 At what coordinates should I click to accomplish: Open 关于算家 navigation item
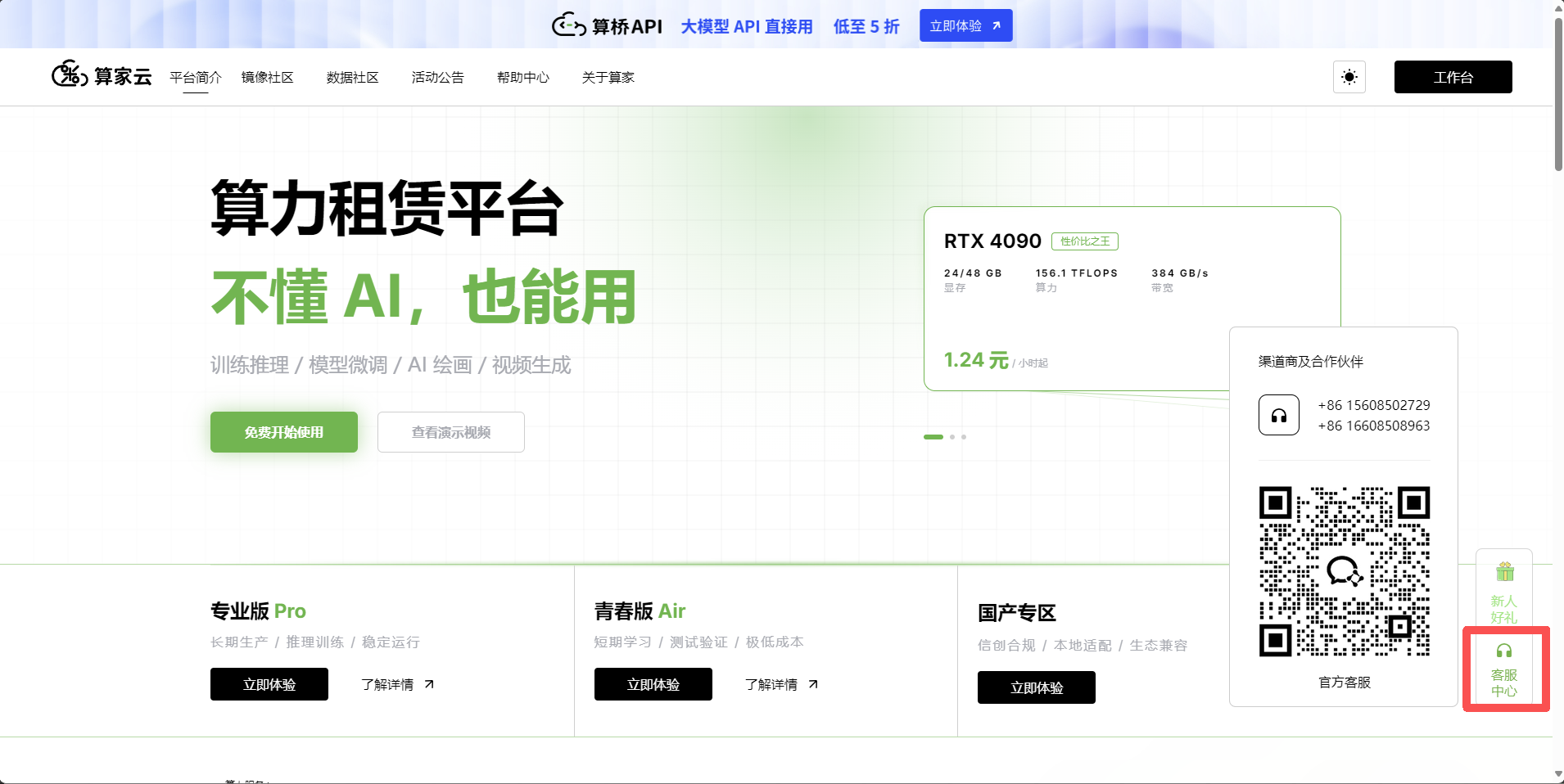(608, 77)
